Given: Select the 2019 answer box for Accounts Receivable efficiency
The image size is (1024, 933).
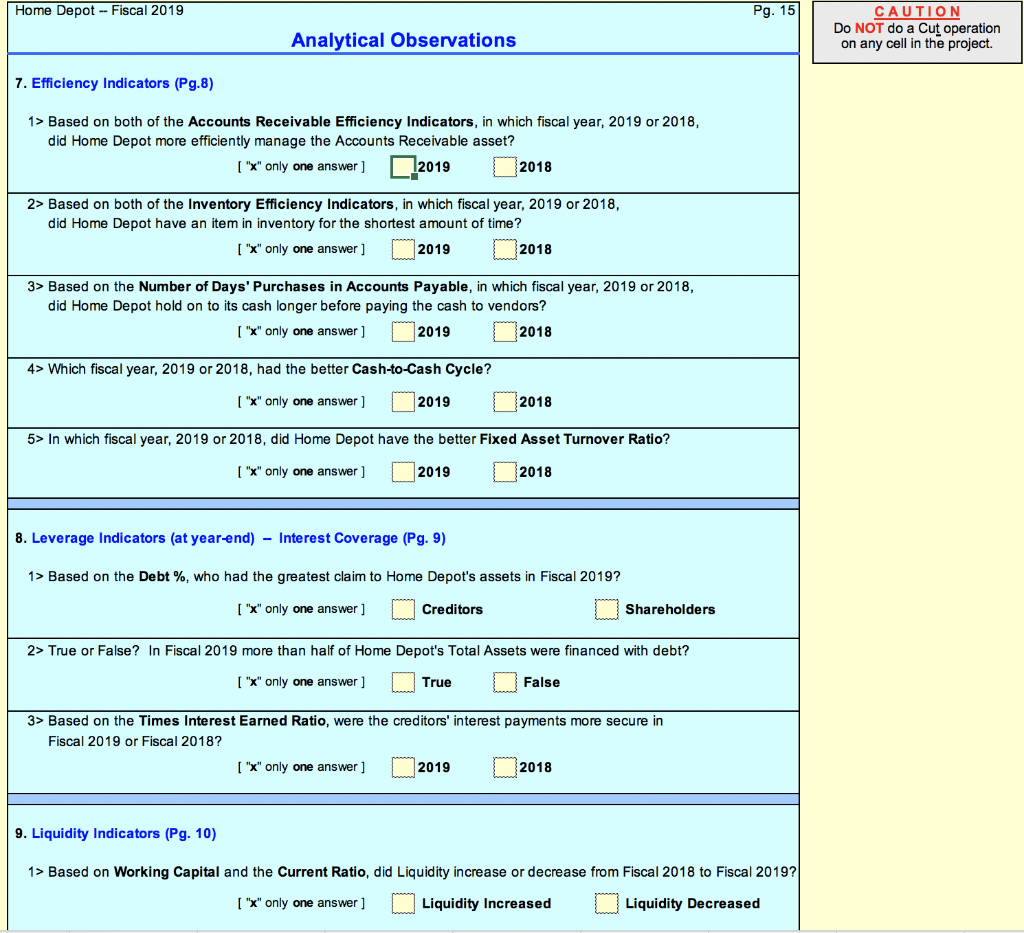Looking at the screenshot, I should [x=403, y=167].
